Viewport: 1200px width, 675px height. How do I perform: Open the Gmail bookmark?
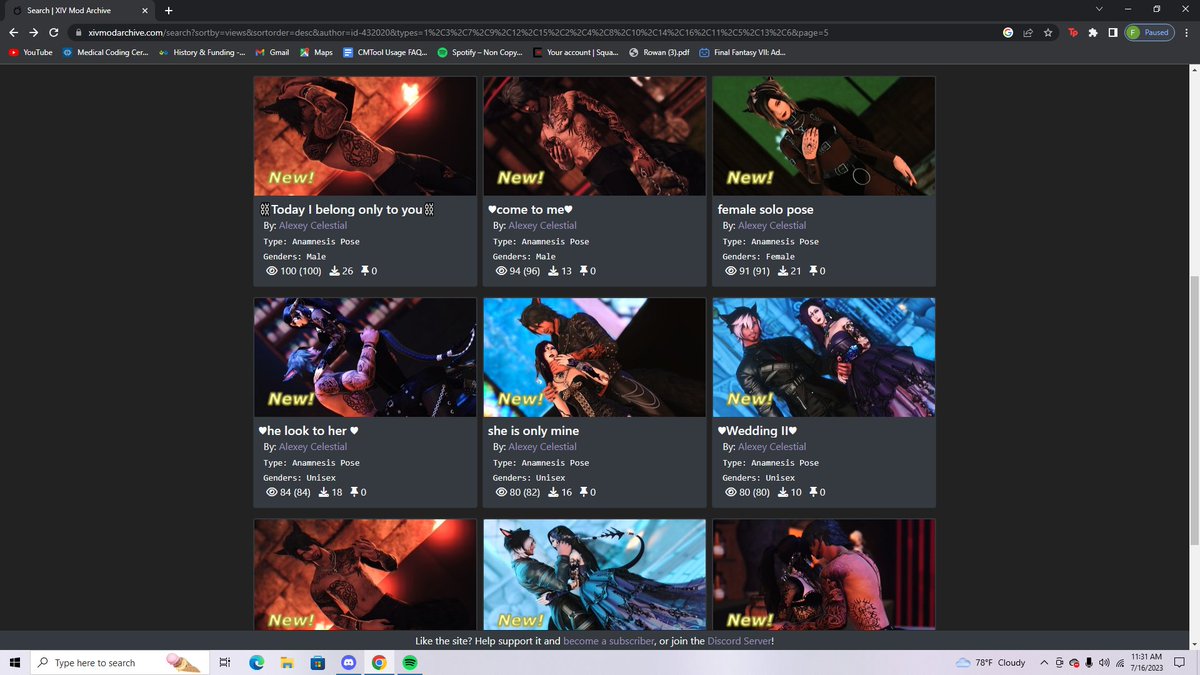pyautogui.click(x=273, y=52)
